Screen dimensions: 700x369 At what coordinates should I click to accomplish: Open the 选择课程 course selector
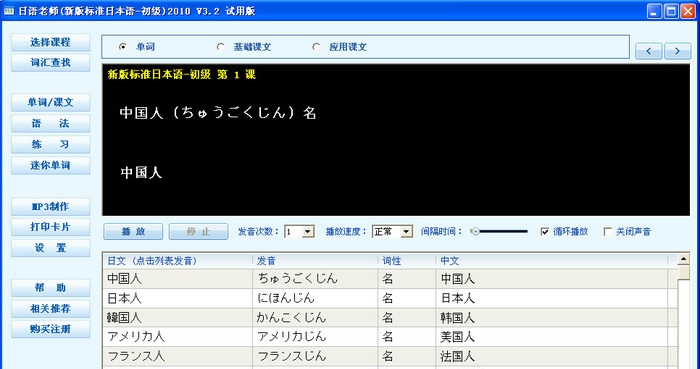pos(50,42)
